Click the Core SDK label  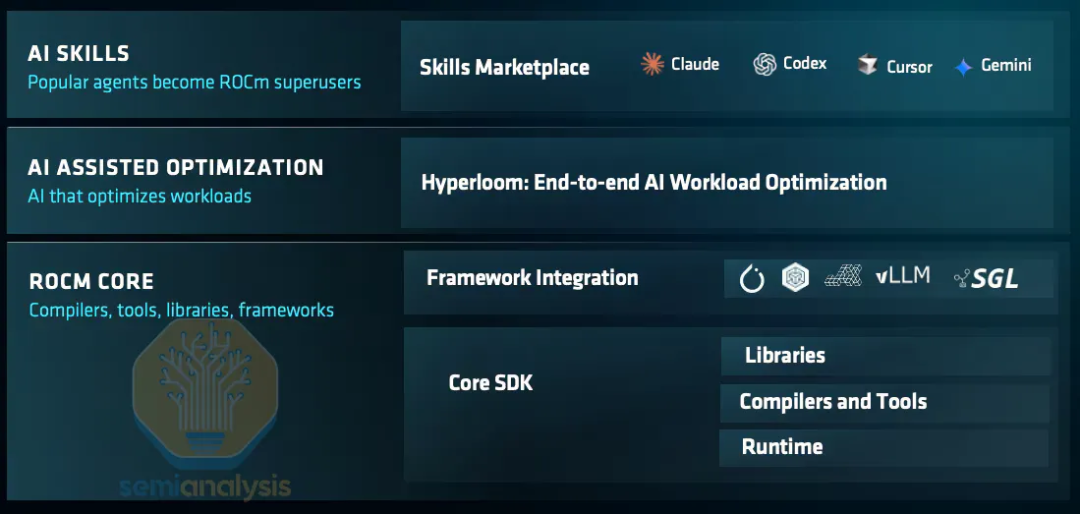click(490, 382)
